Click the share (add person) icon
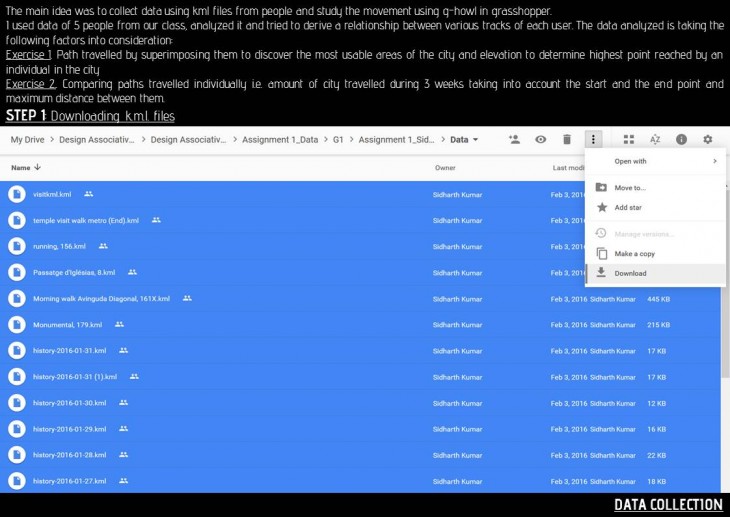Screen dimensions: 730x517 (x=514, y=140)
